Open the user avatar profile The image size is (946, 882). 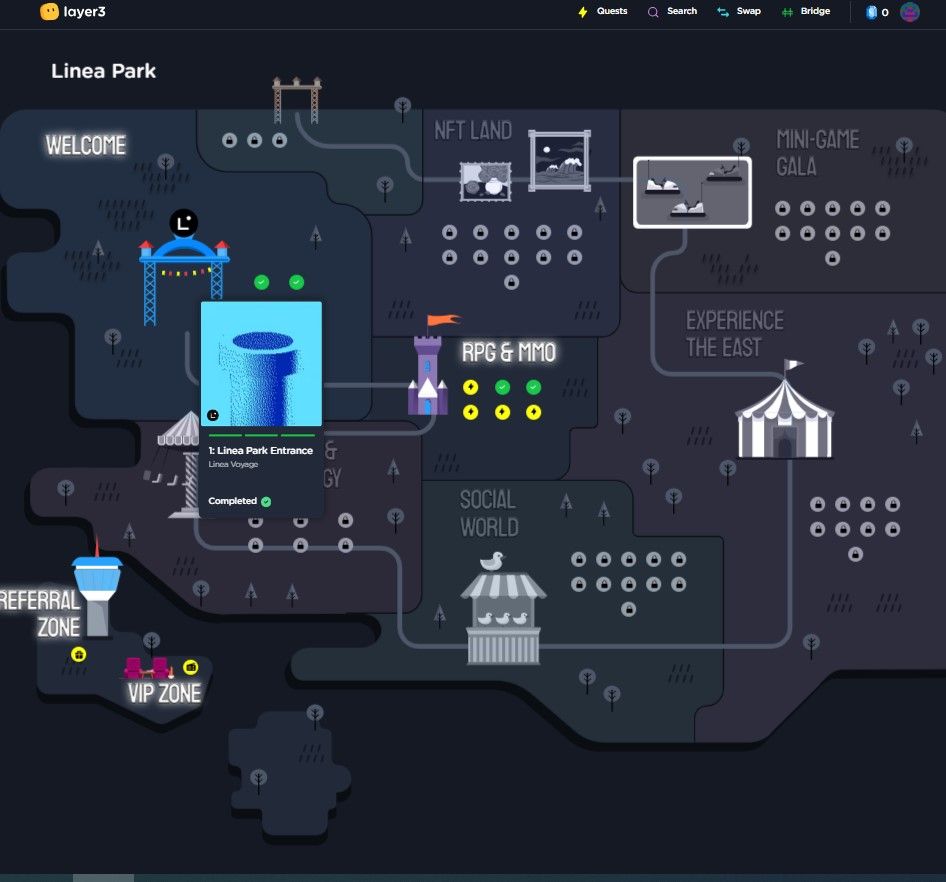(909, 11)
